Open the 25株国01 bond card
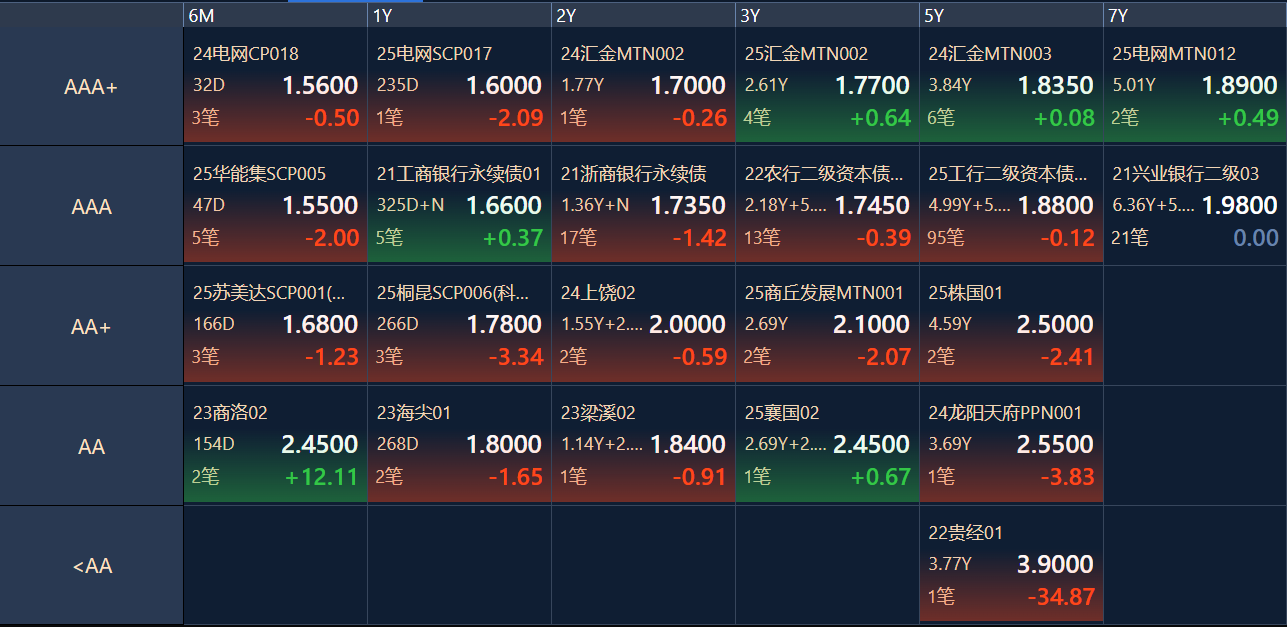 1011,324
